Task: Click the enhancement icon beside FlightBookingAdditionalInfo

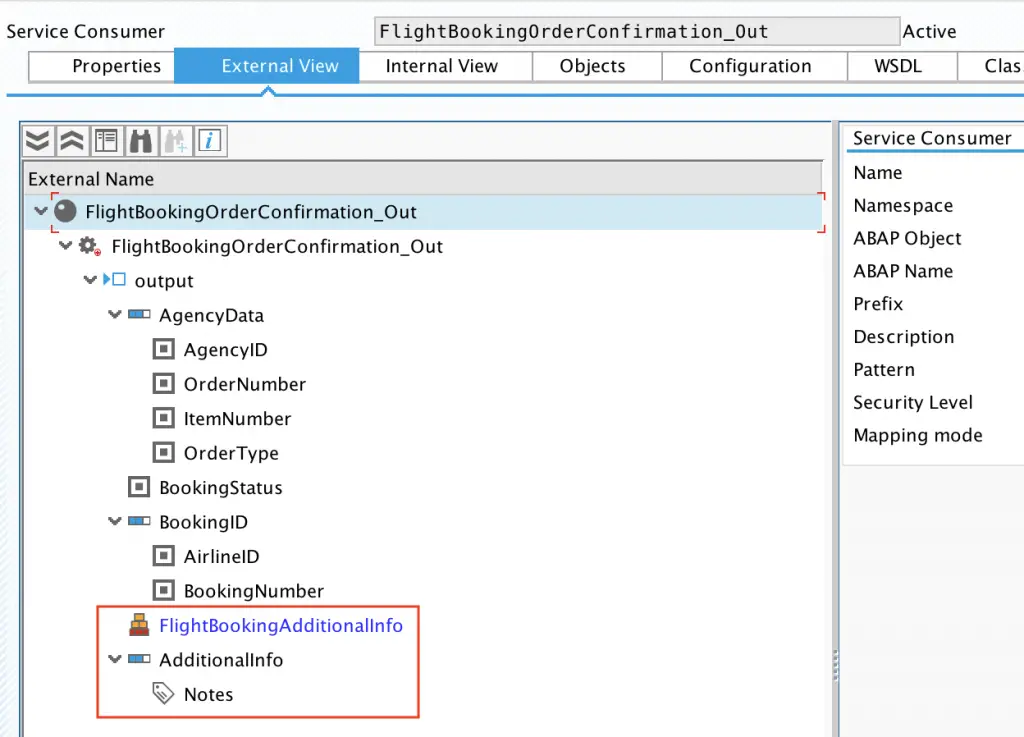Action: tap(139, 625)
